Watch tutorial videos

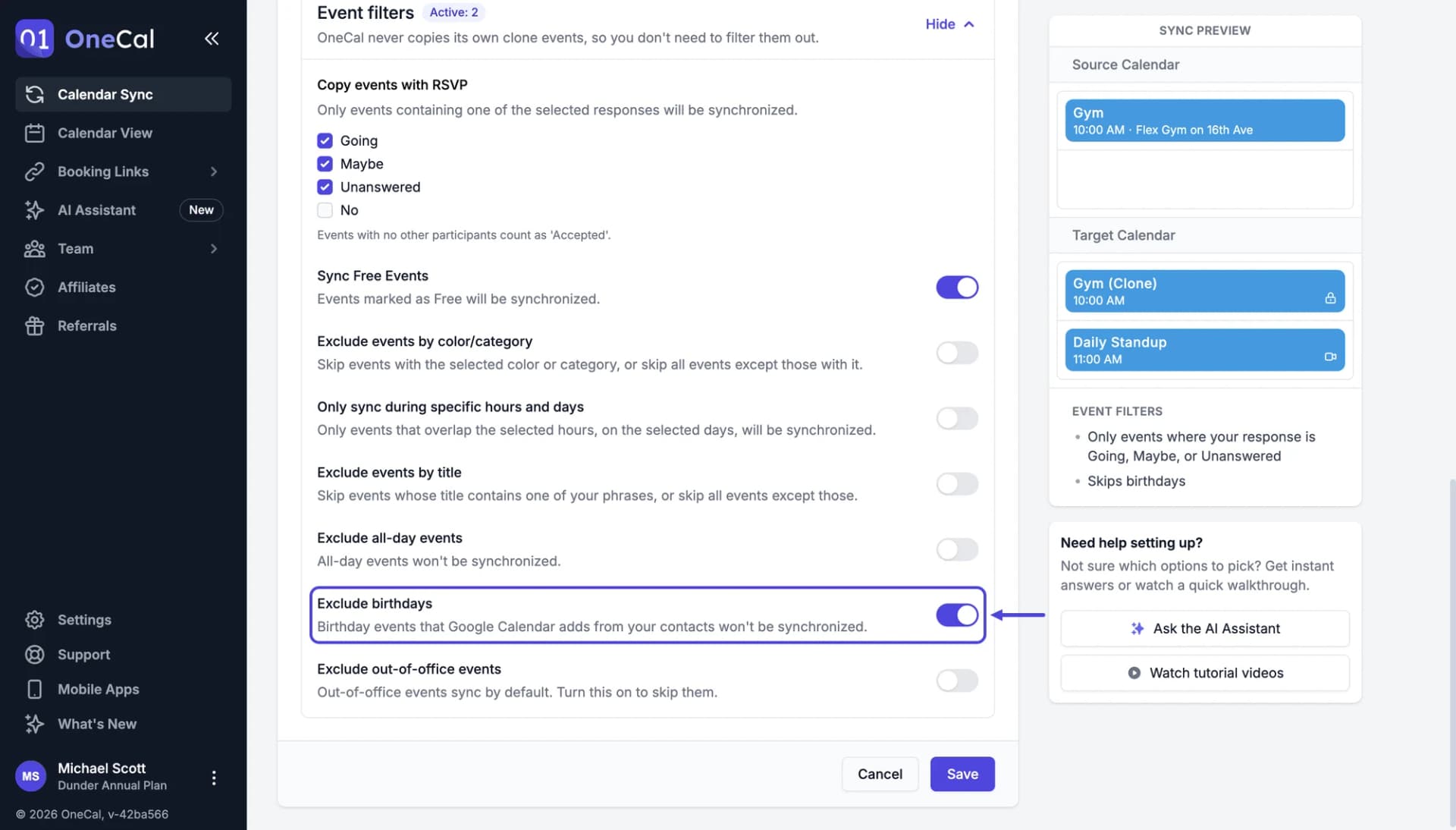pos(1204,673)
